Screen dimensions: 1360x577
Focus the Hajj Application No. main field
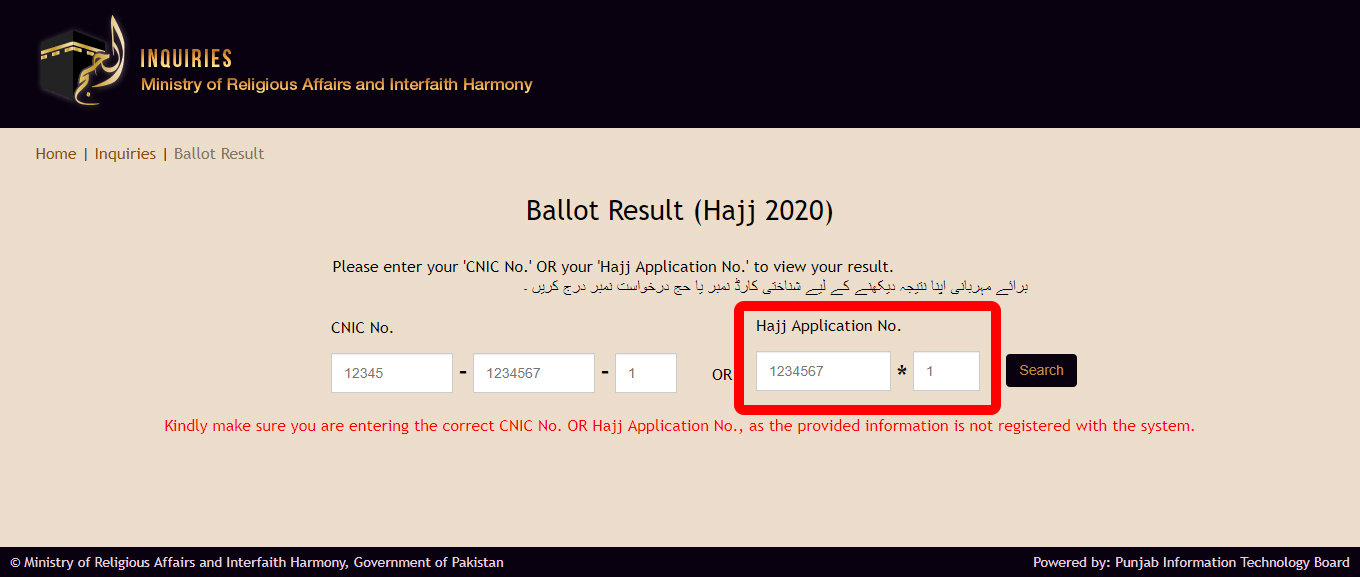tap(822, 371)
